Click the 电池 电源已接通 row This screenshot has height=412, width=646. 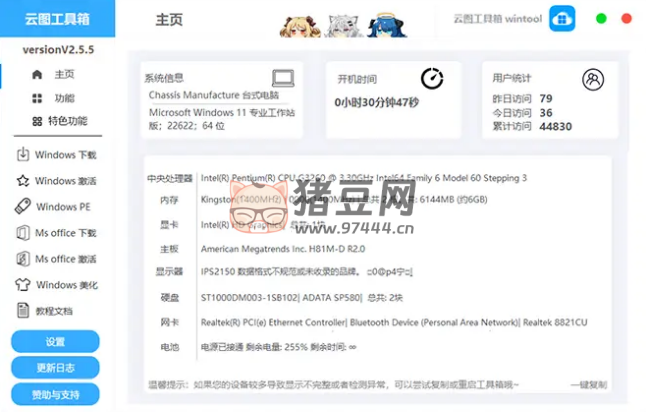click(258, 347)
